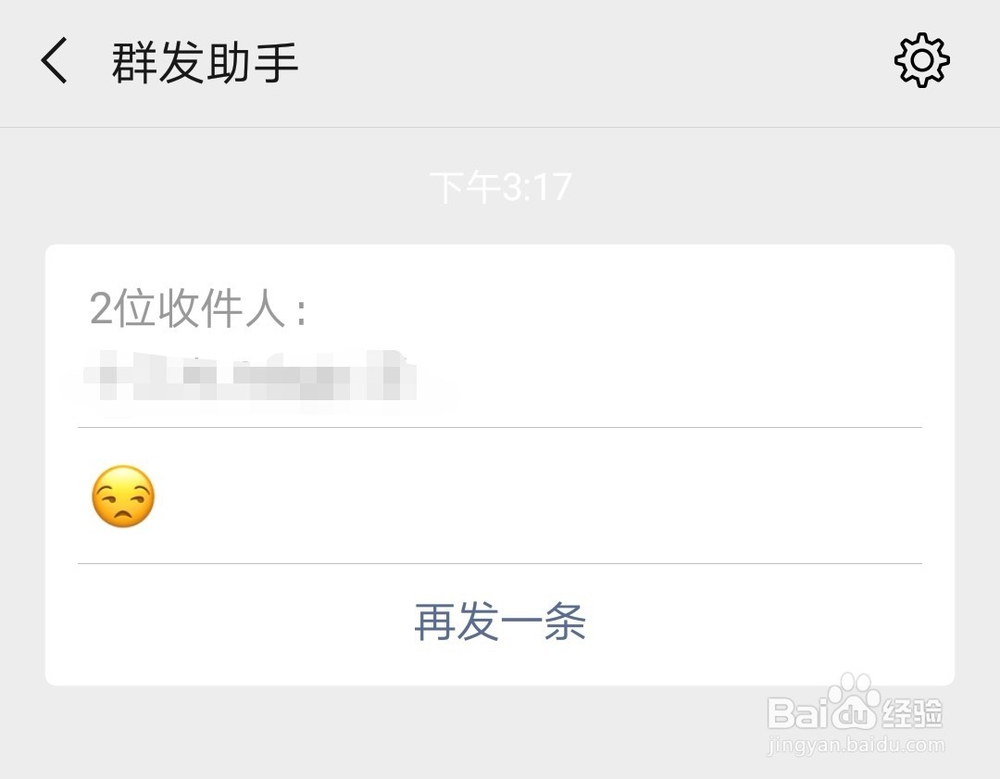Tap the unamused face emoji message
This screenshot has height=779, width=1000.
(x=123, y=496)
